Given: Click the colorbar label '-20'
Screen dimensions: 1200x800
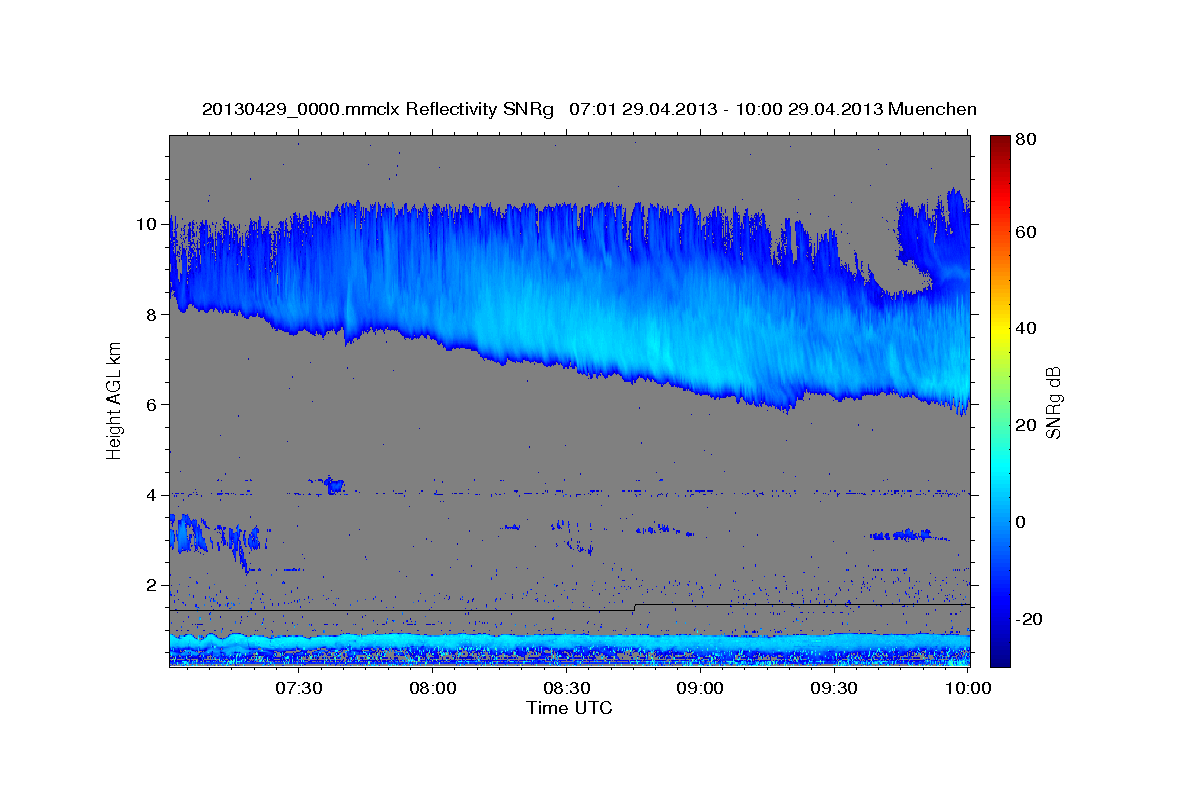Looking at the screenshot, I should (1029, 619).
